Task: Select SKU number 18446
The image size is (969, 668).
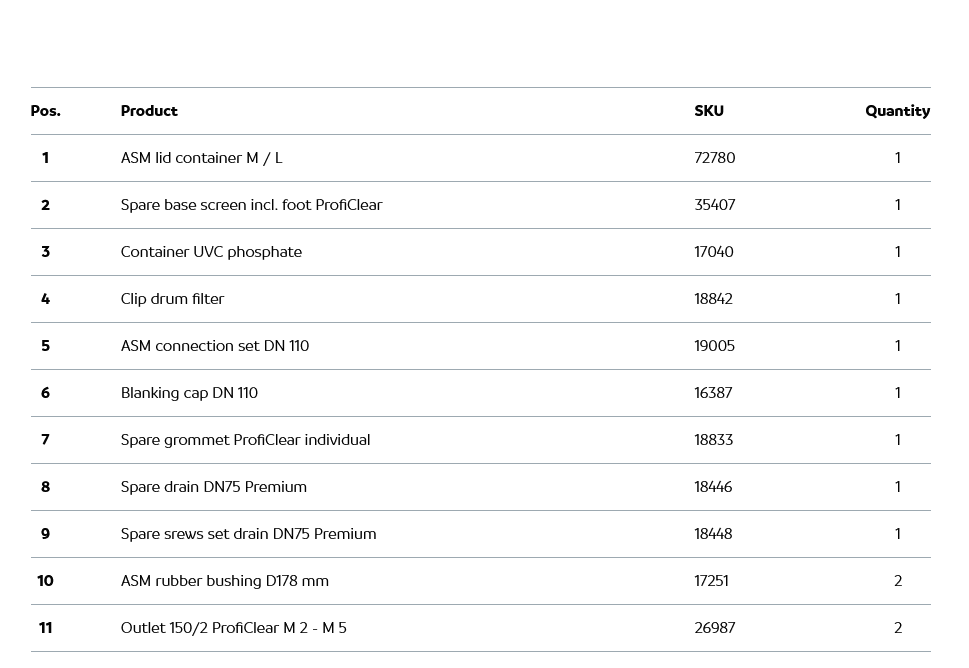Action: point(713,487)
